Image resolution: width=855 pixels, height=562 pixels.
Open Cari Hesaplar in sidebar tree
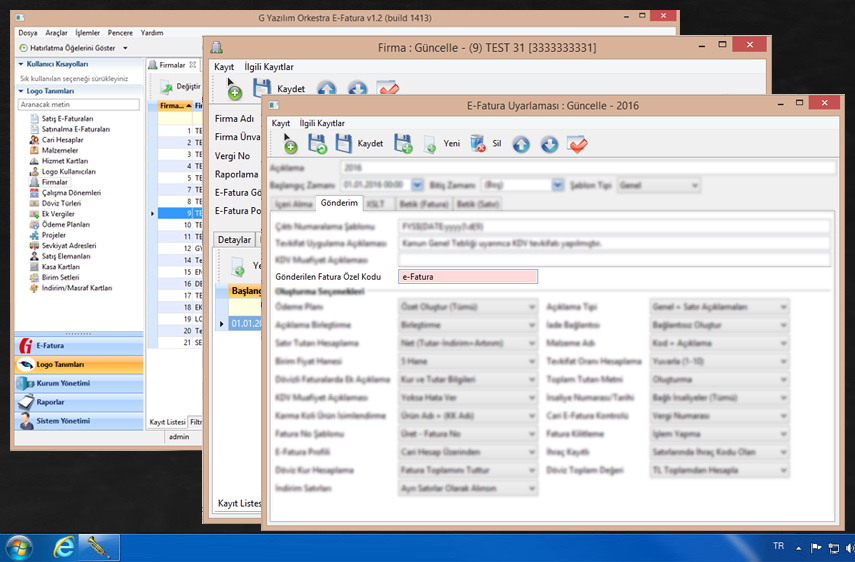62,140
